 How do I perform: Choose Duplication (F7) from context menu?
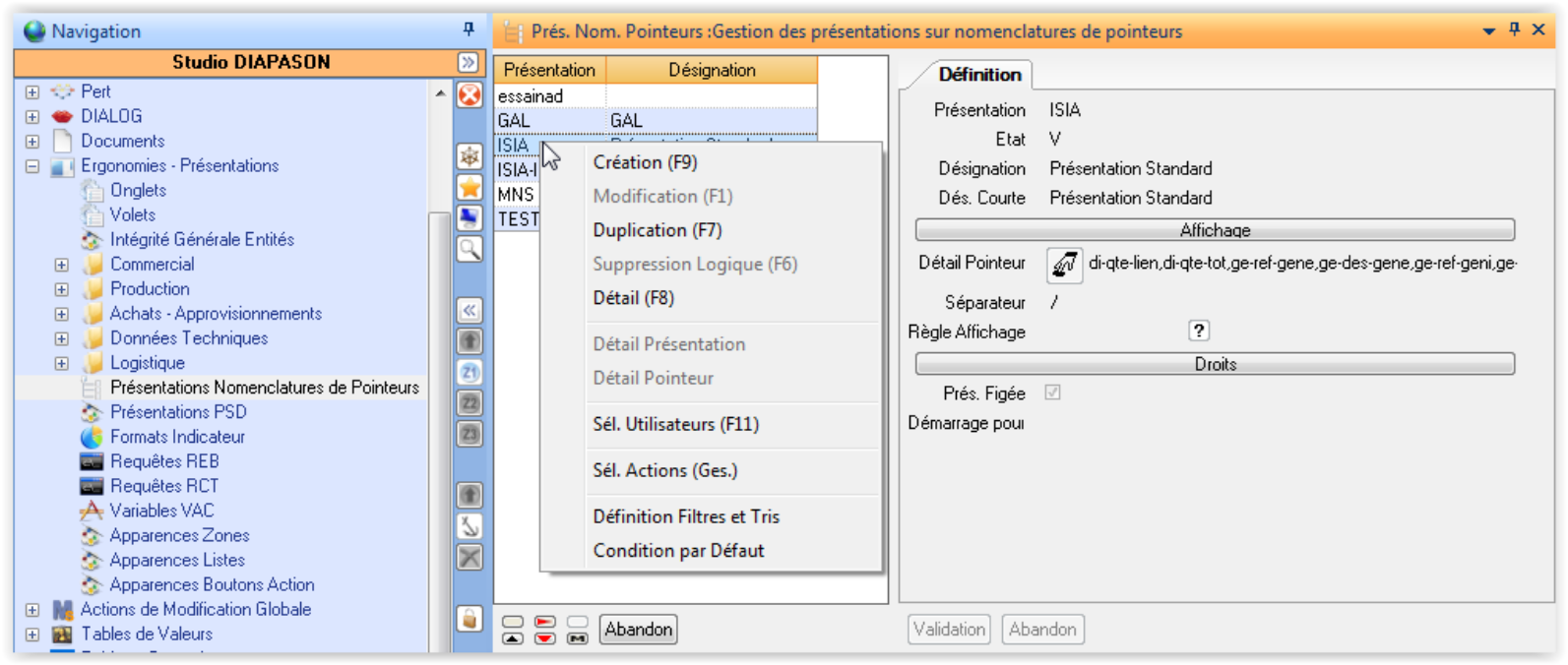click(657, 230)
